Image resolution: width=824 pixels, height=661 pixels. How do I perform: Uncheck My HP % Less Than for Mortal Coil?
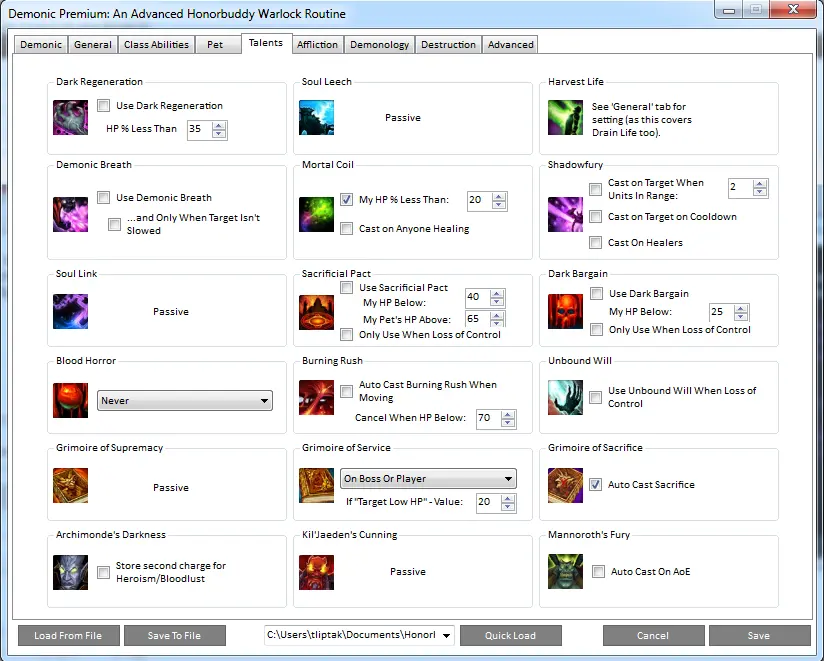pyautogui.click(x=346, y=200)
